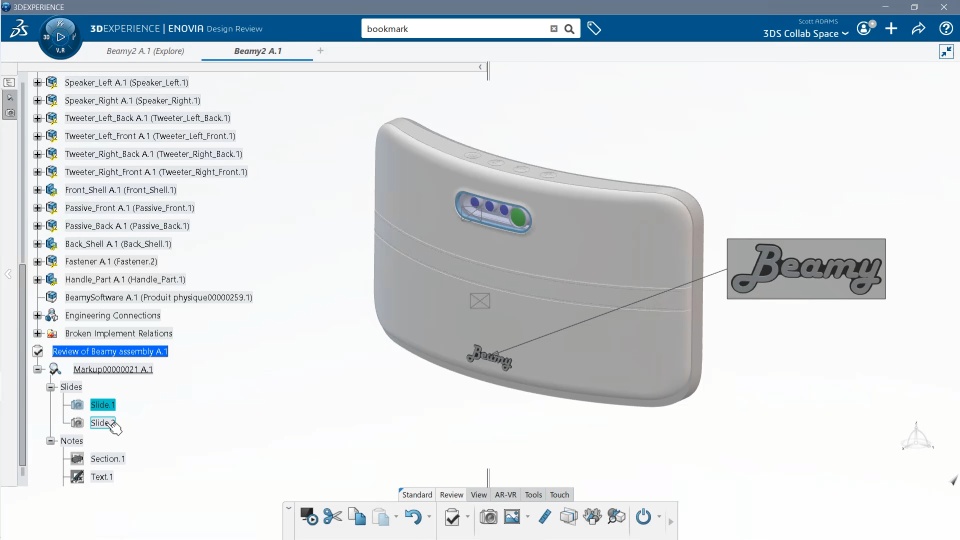960x540 pixels.
Task: Click the magnifier with cube icon
Action: click(617, 517)
